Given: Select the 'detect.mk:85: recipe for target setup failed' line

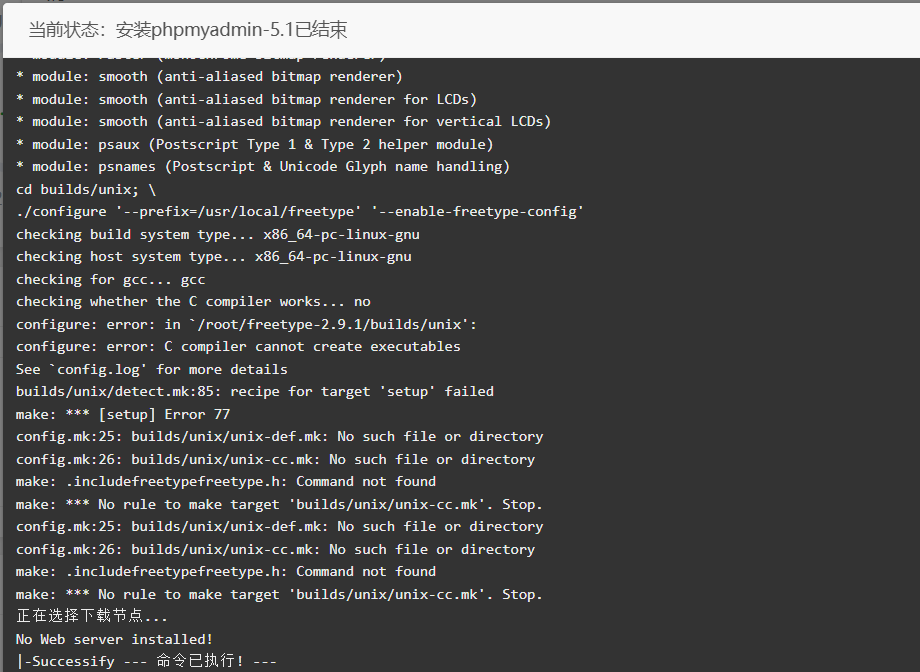Looking at the screenshot, I should 255,391.
